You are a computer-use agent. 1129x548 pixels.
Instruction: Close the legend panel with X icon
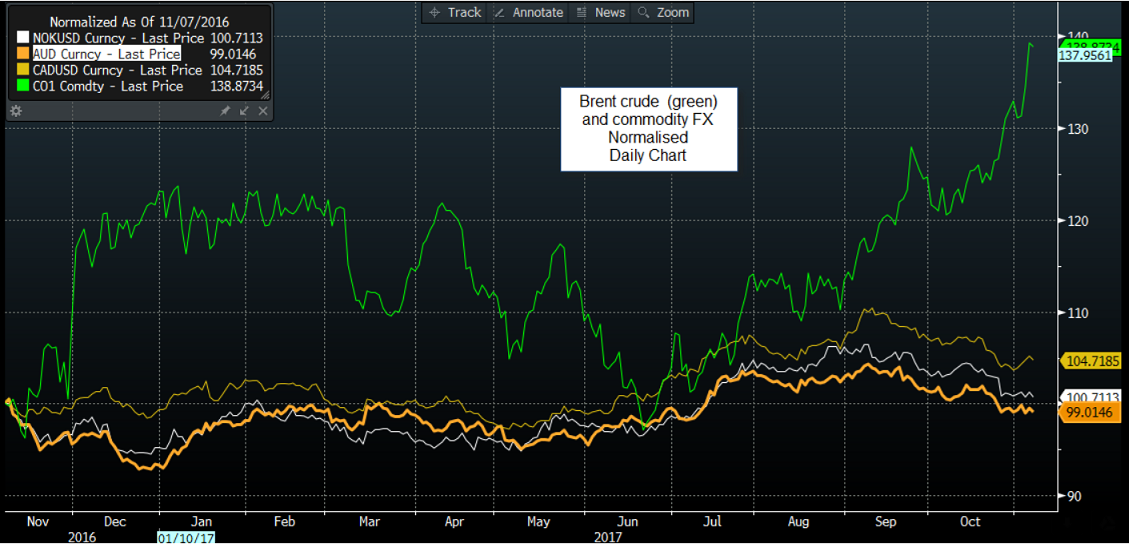tap(262, 111)
